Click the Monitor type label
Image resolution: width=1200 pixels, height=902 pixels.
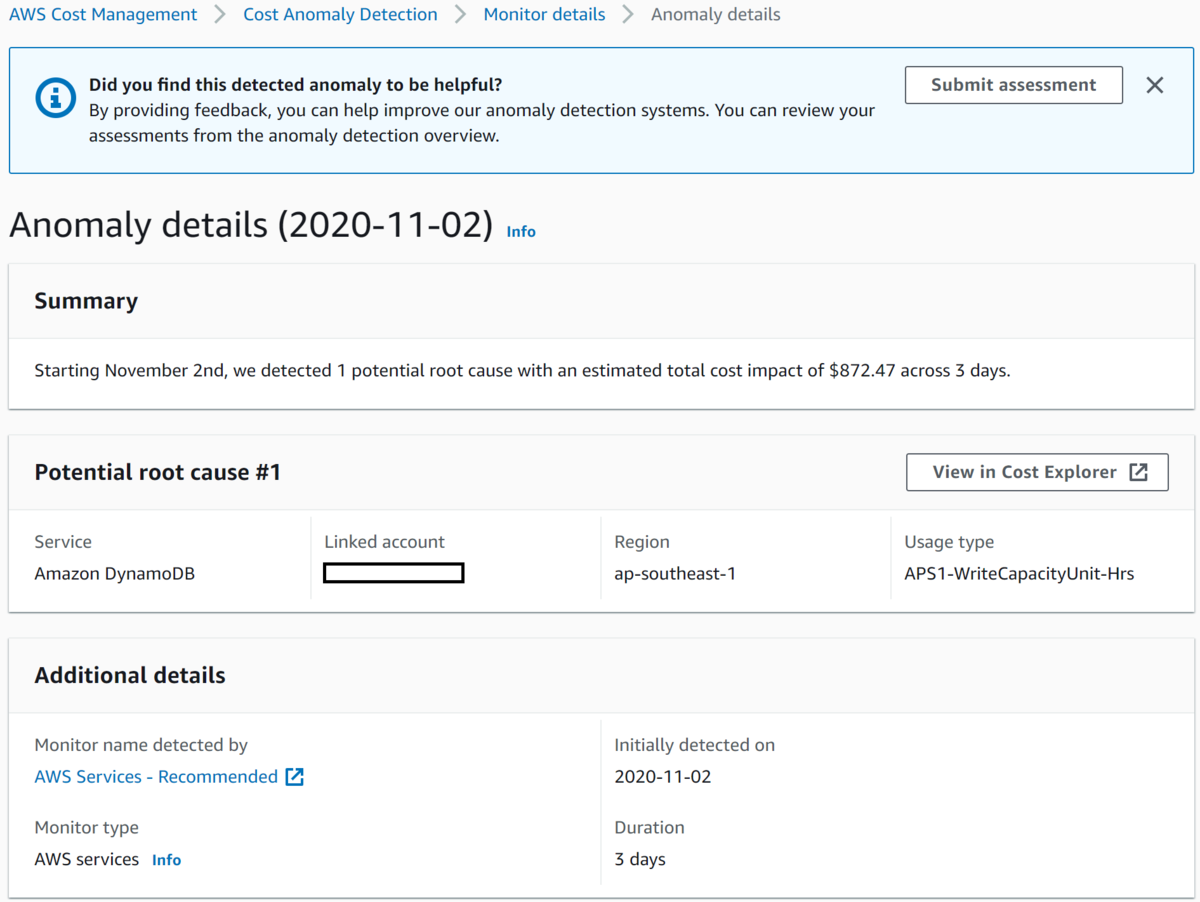coord(86,828)
